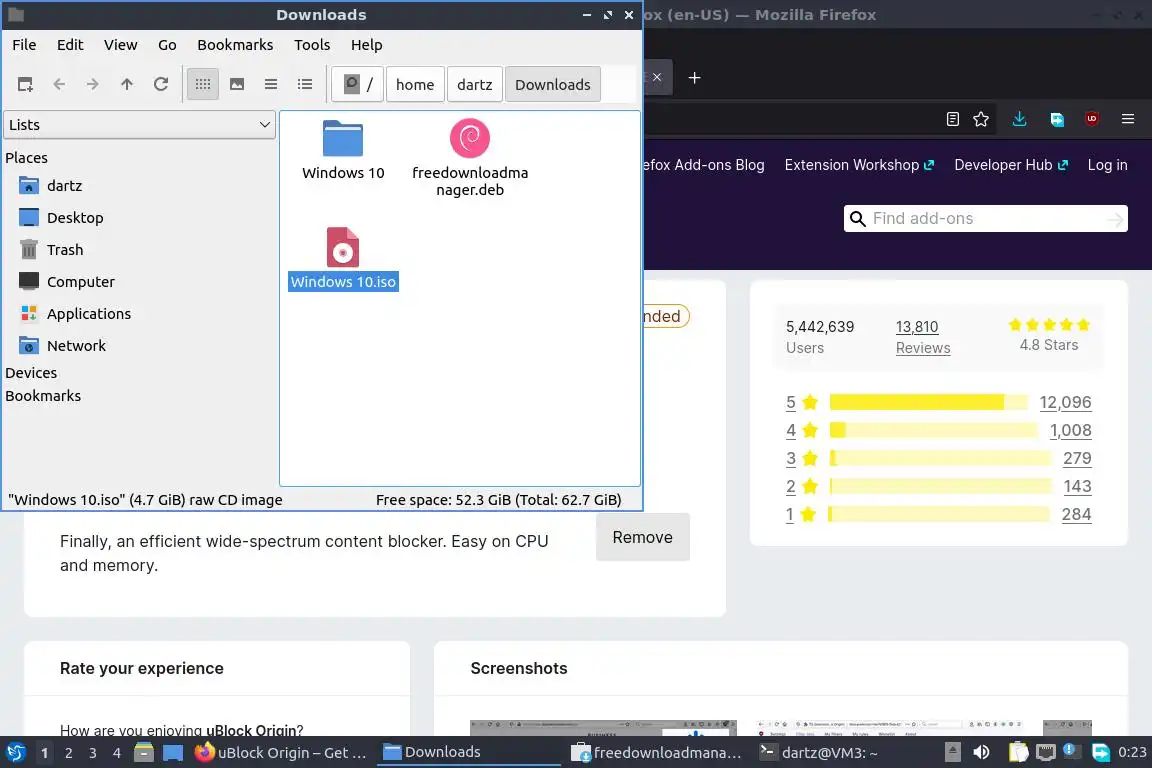
Task: Go back in Downloads file manager
Action: click(x=60, y=85)
